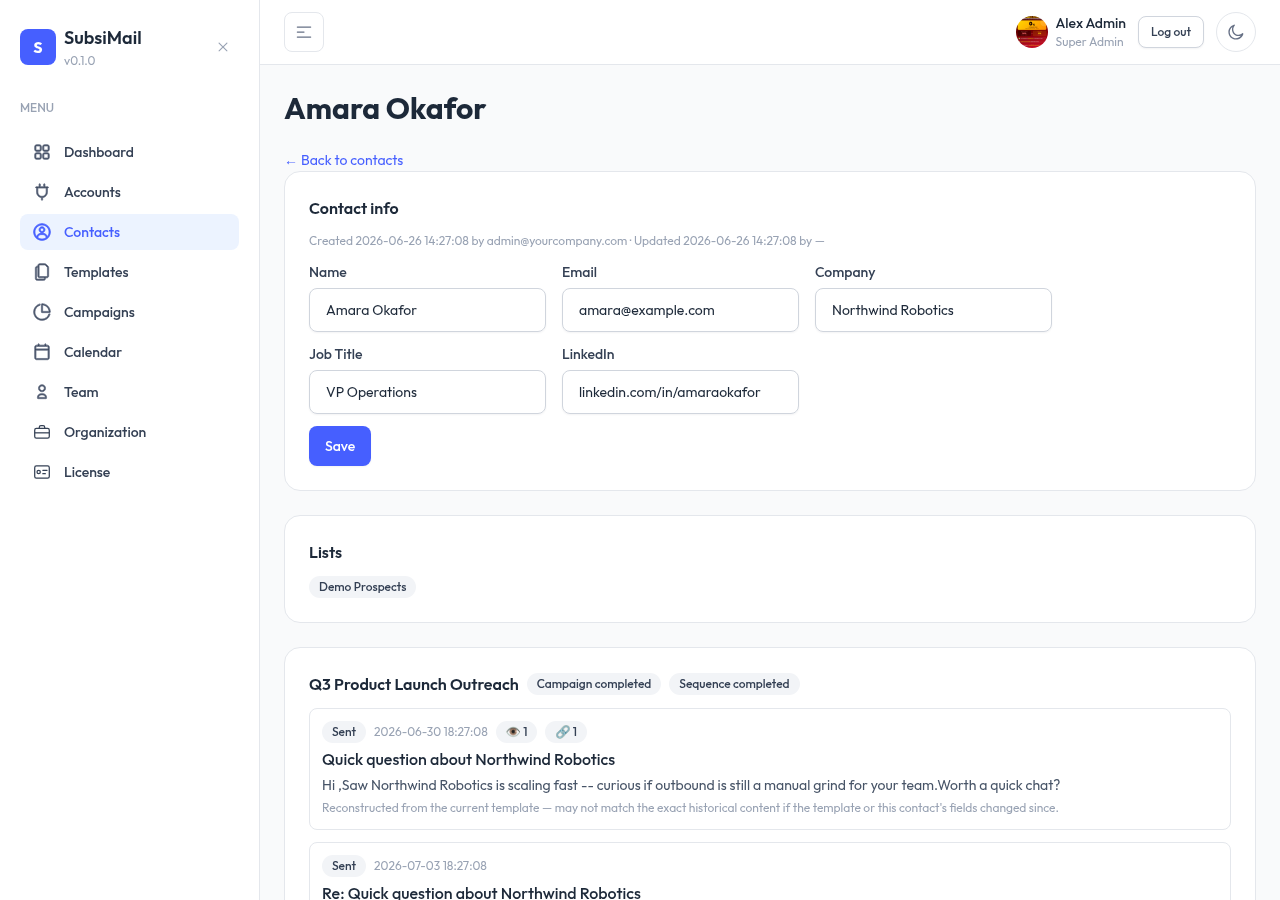
Task: Click the Campaigns pie chart icon
Action: click(x=42, y=312)
